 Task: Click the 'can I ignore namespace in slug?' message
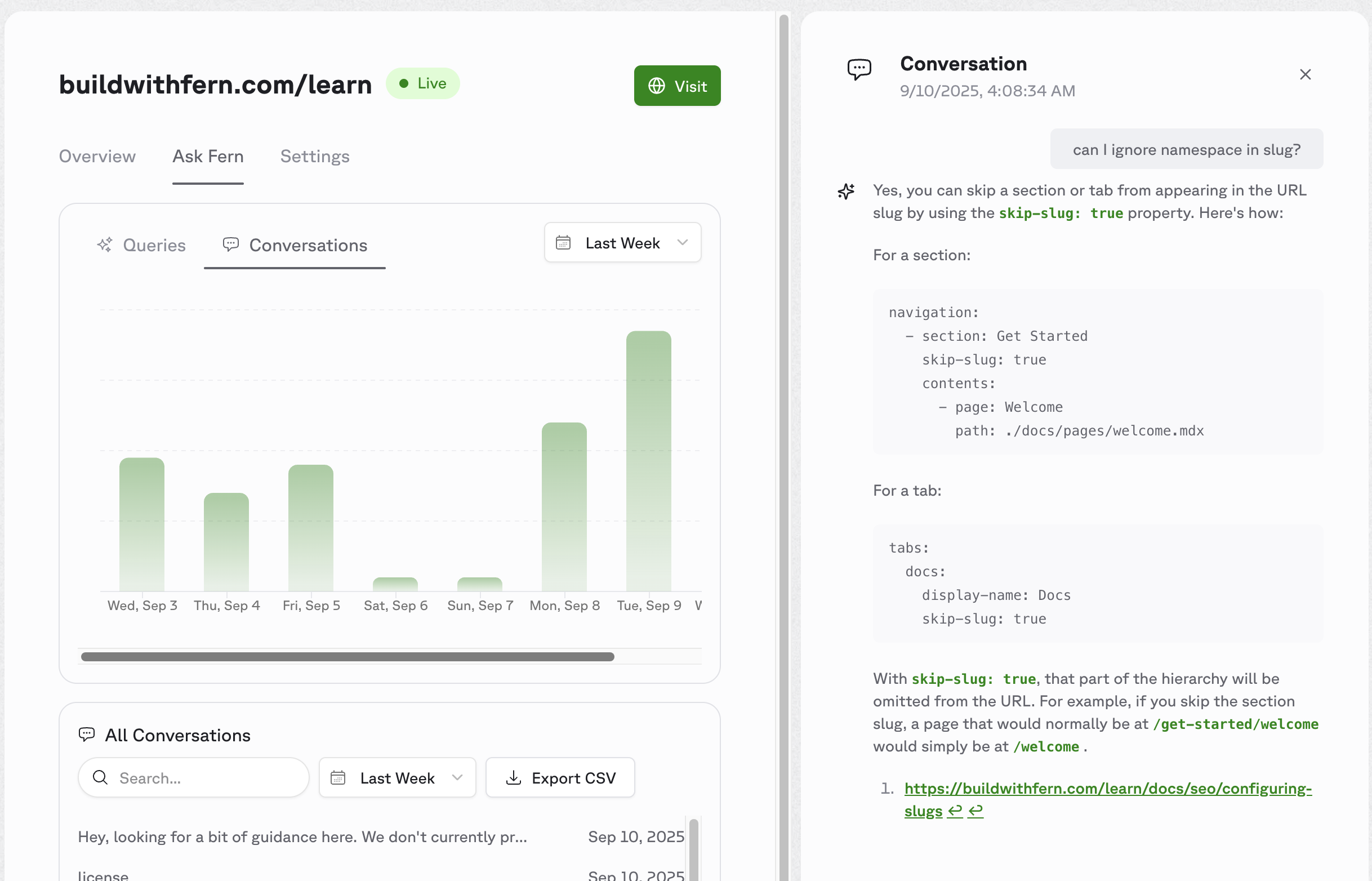coord(1186,149)
